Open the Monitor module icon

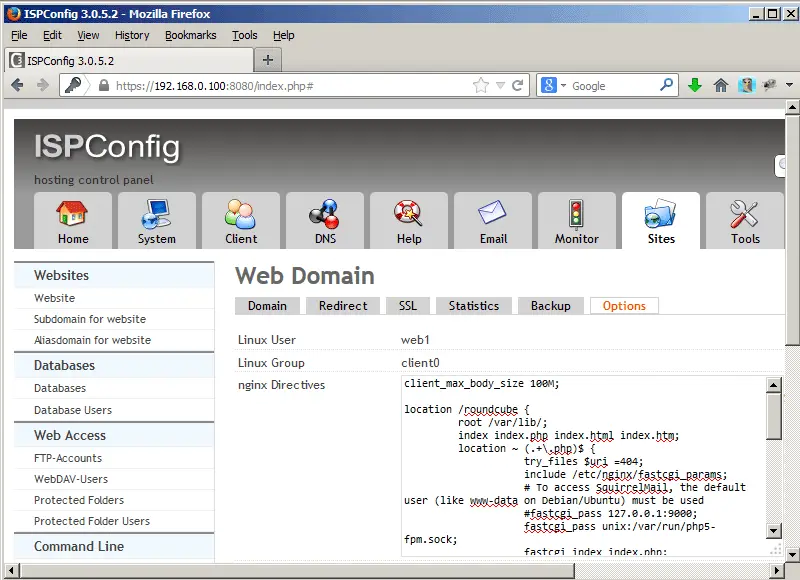(x=577, y=221)
